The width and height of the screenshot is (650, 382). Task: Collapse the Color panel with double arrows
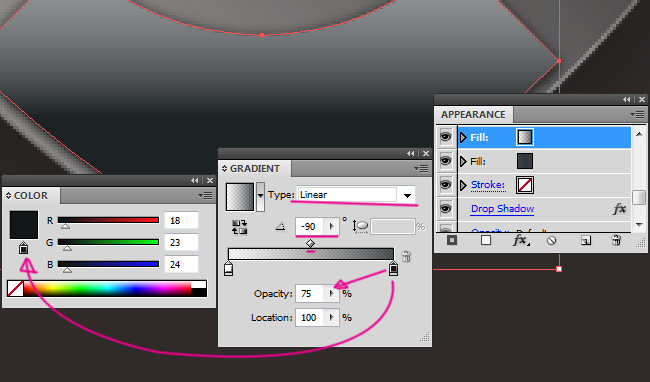[194, 180]
